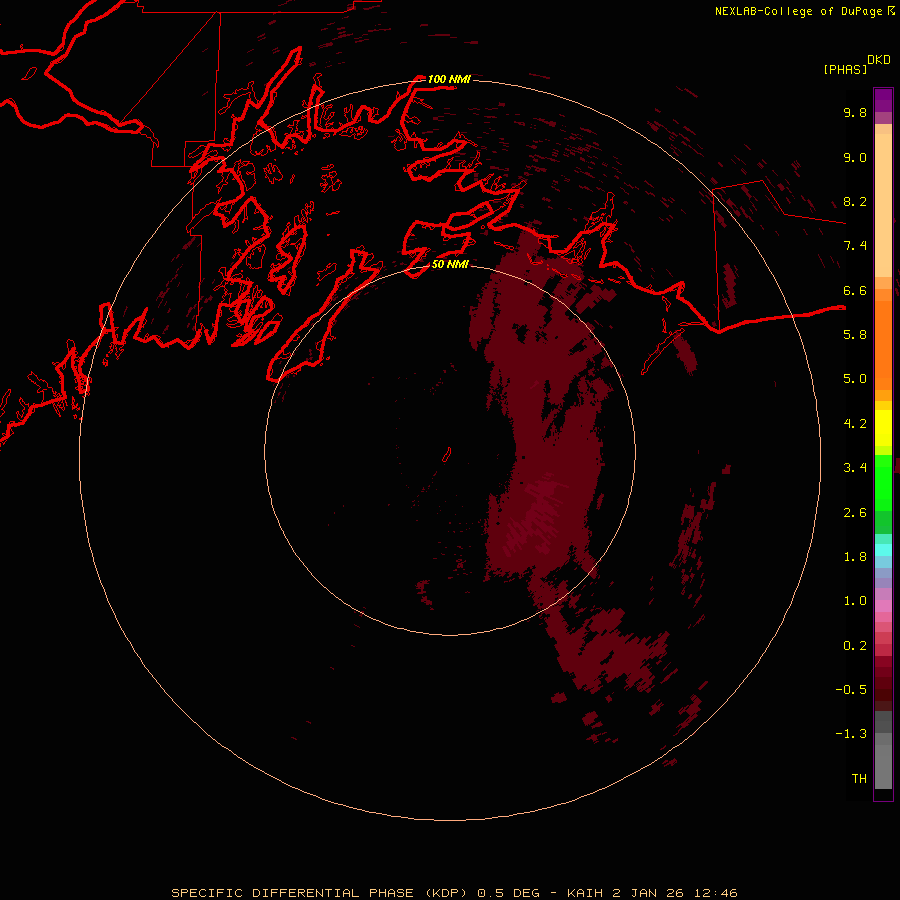Click the 0.2 legend value
Viewport: 900px width, 900px height.
855,646
